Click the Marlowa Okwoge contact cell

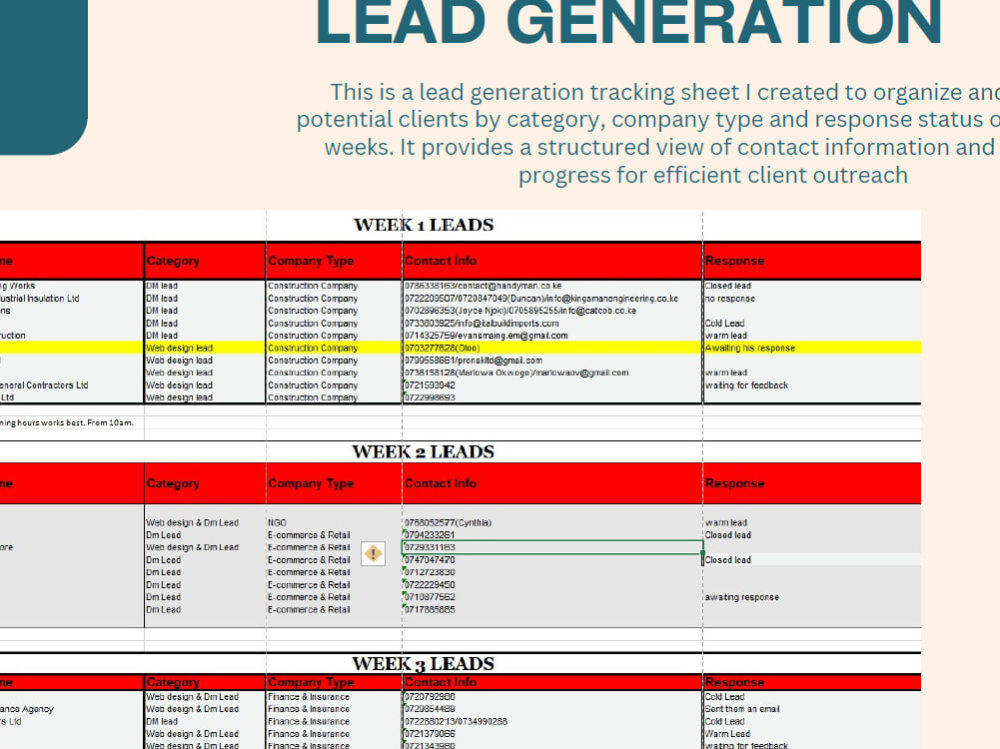tap(552, 373)
